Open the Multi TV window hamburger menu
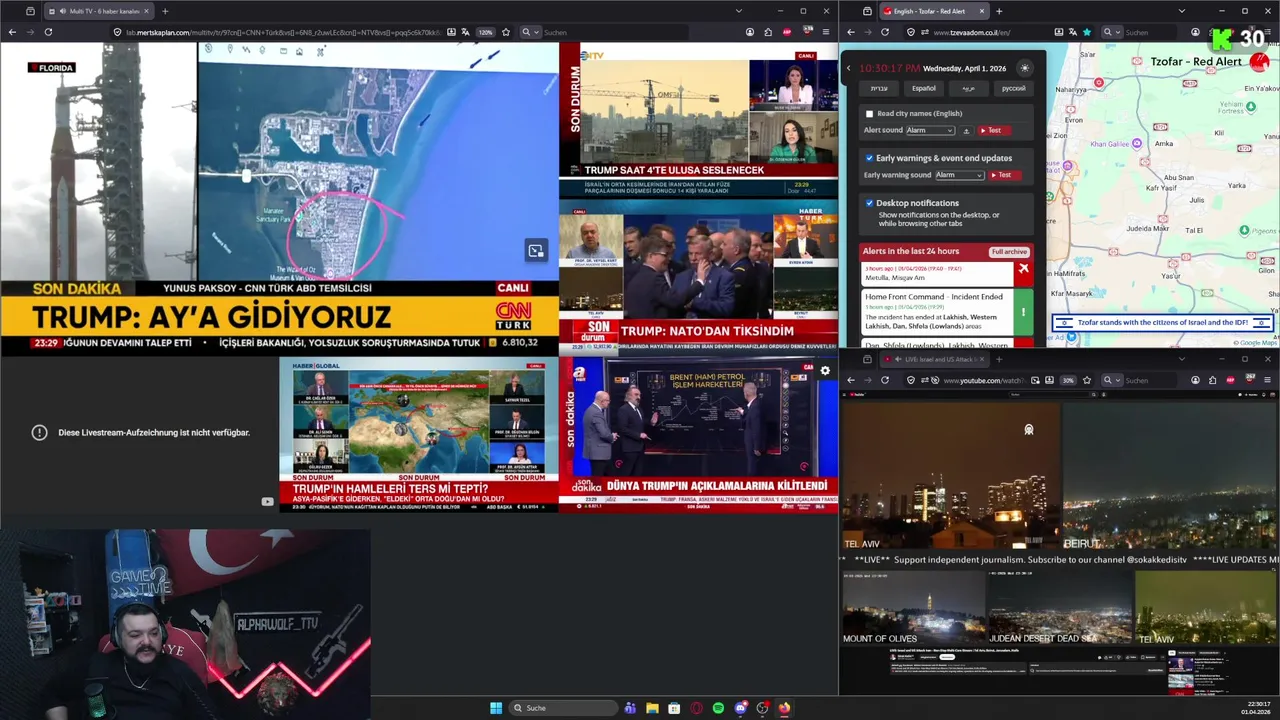Viewport: 1280px width, 720px height. pos(825,32)
